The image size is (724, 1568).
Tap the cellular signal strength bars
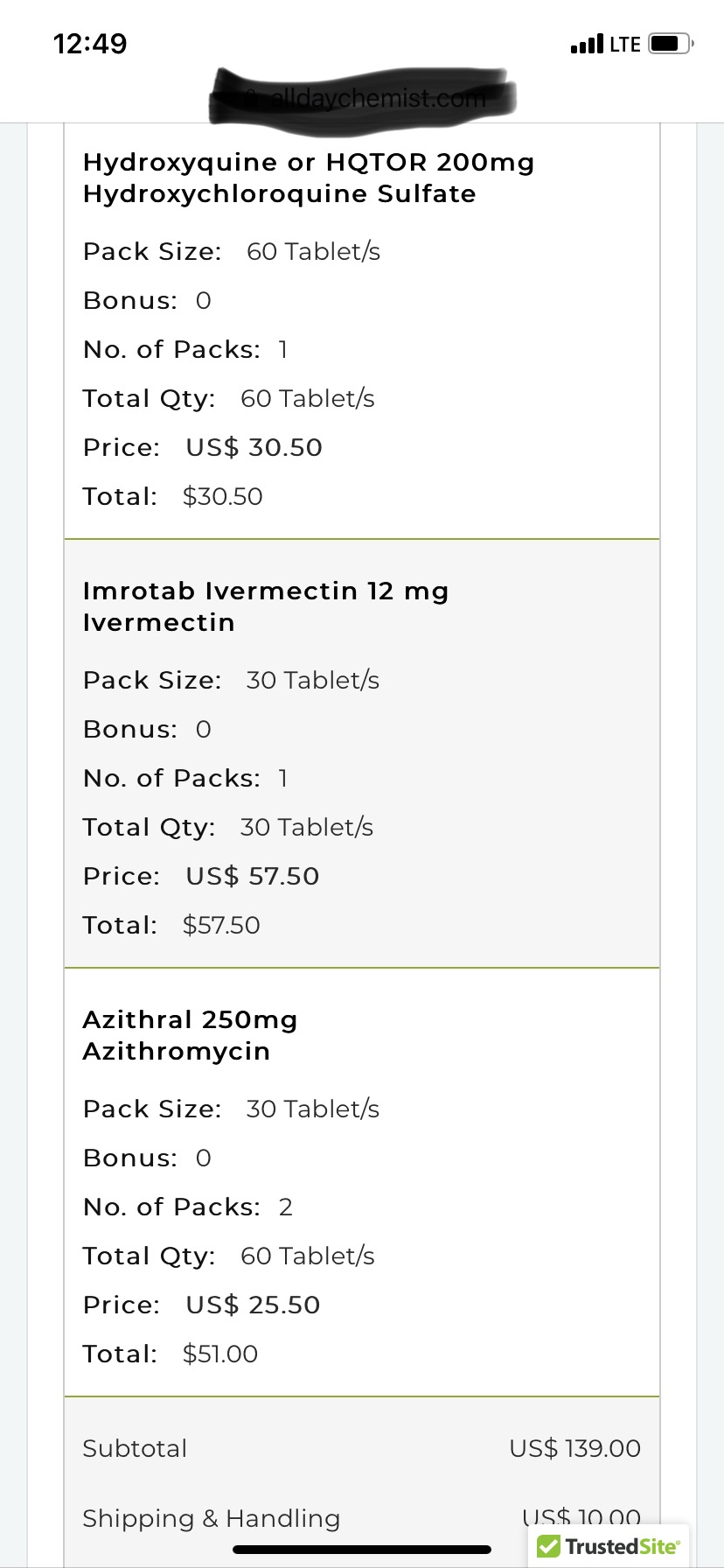click(x=587, y=44)
